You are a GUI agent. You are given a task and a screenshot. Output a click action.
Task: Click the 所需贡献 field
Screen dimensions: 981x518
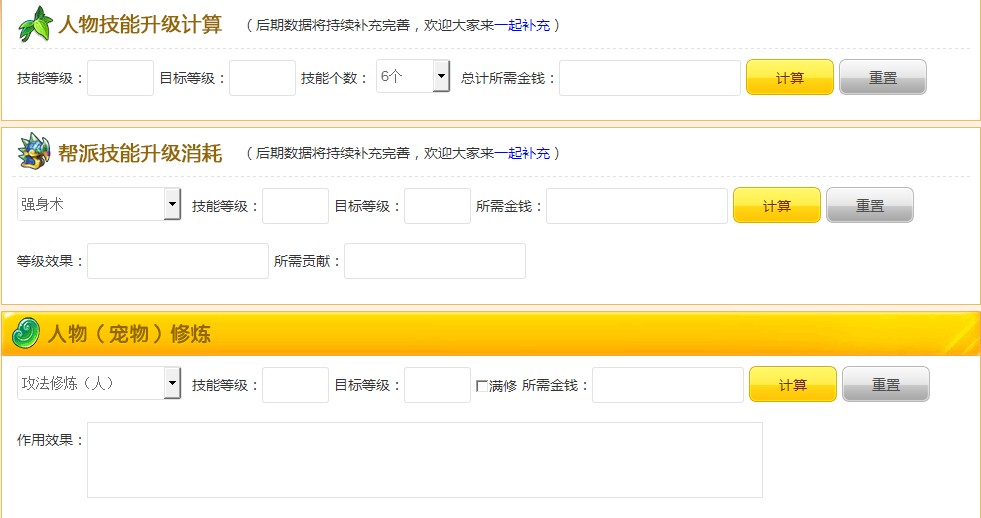435,261
